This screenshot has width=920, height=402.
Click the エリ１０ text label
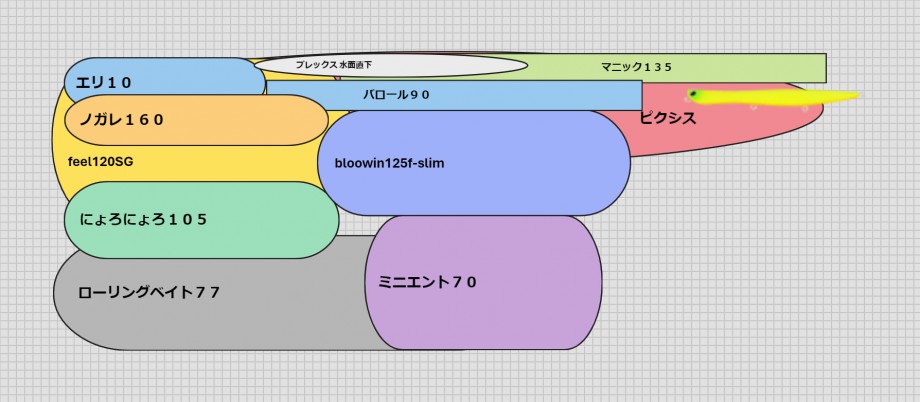pyautogui.click(x=103, y=83)
